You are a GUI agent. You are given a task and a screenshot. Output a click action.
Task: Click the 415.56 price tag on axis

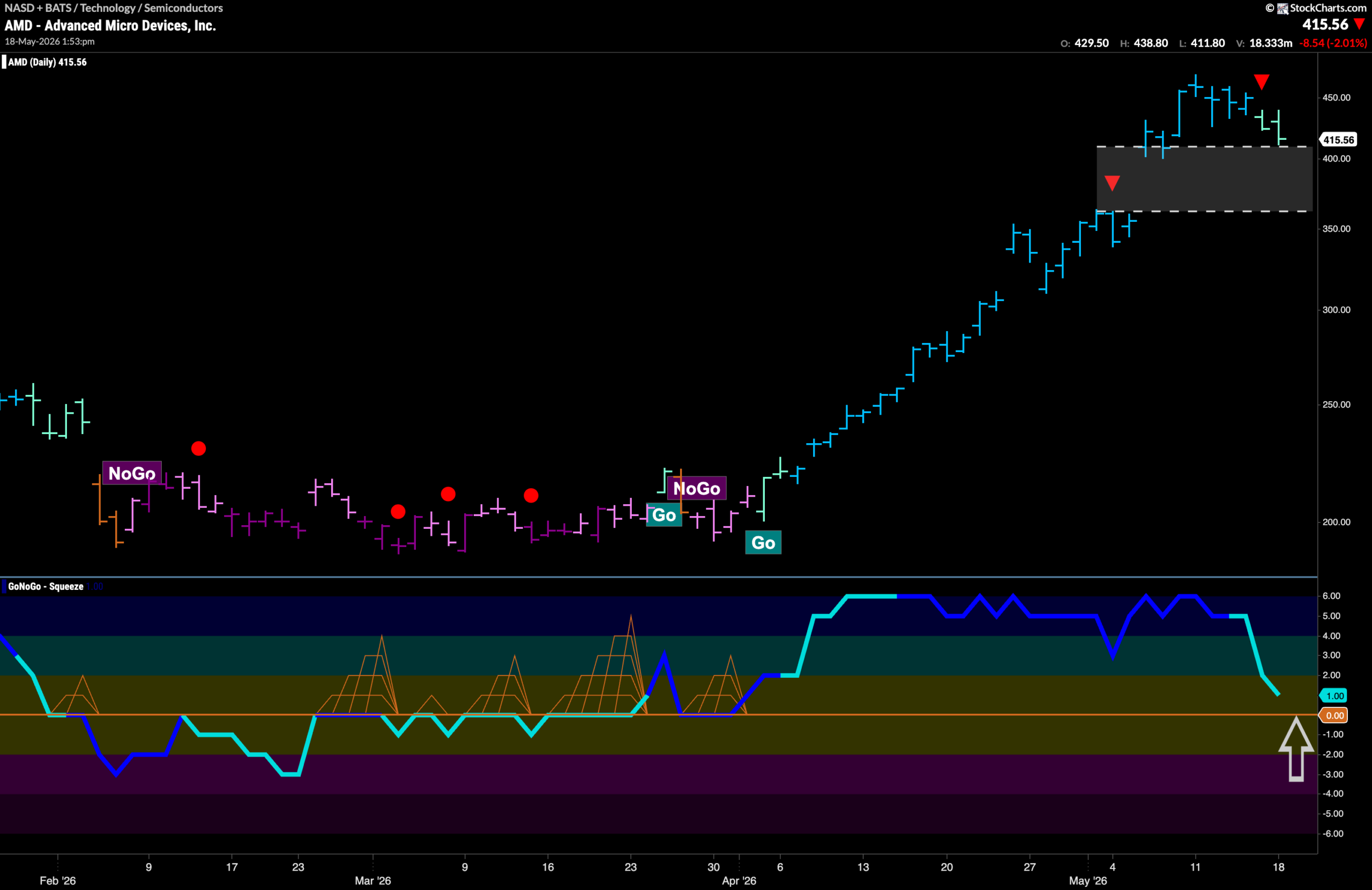point(1338,140)
